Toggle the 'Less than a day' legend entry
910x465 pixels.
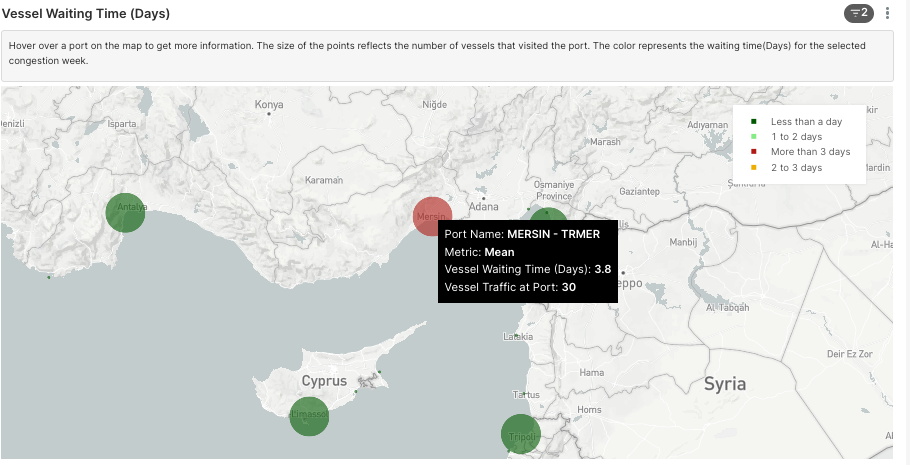tap(796, 121)
